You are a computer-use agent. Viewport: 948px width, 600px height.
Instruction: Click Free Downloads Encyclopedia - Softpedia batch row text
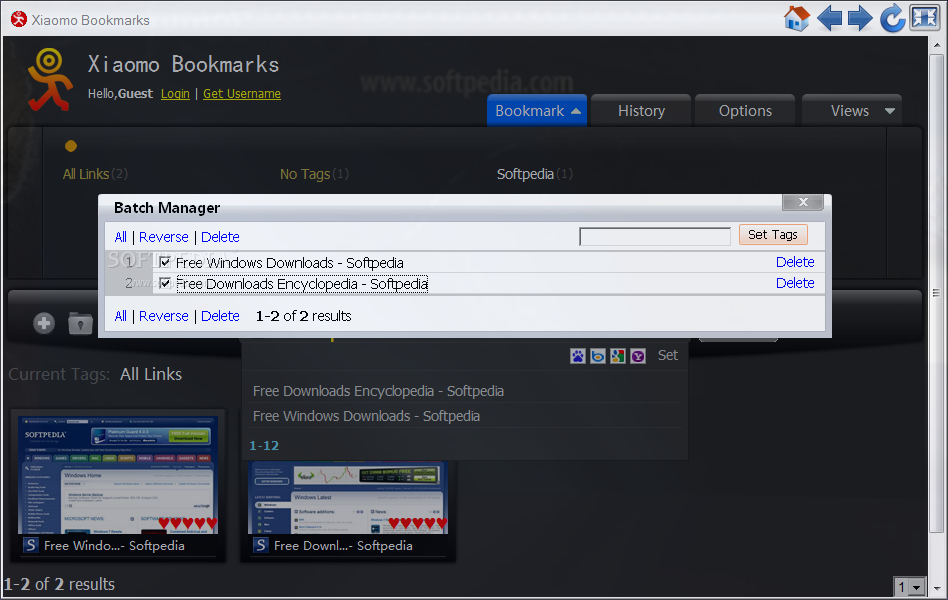(x=302, y=284)
